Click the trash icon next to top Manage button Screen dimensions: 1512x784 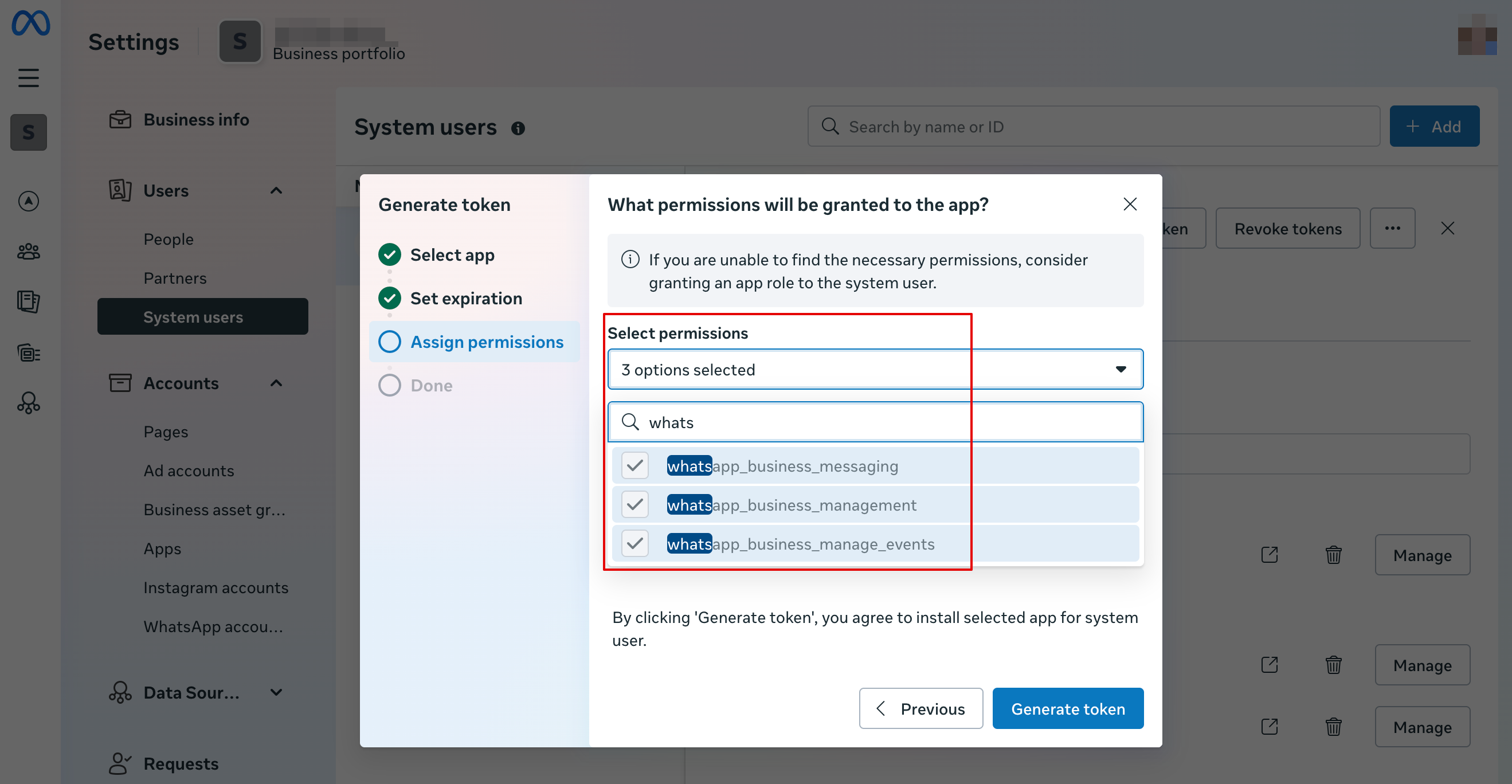click(1333, 555)
